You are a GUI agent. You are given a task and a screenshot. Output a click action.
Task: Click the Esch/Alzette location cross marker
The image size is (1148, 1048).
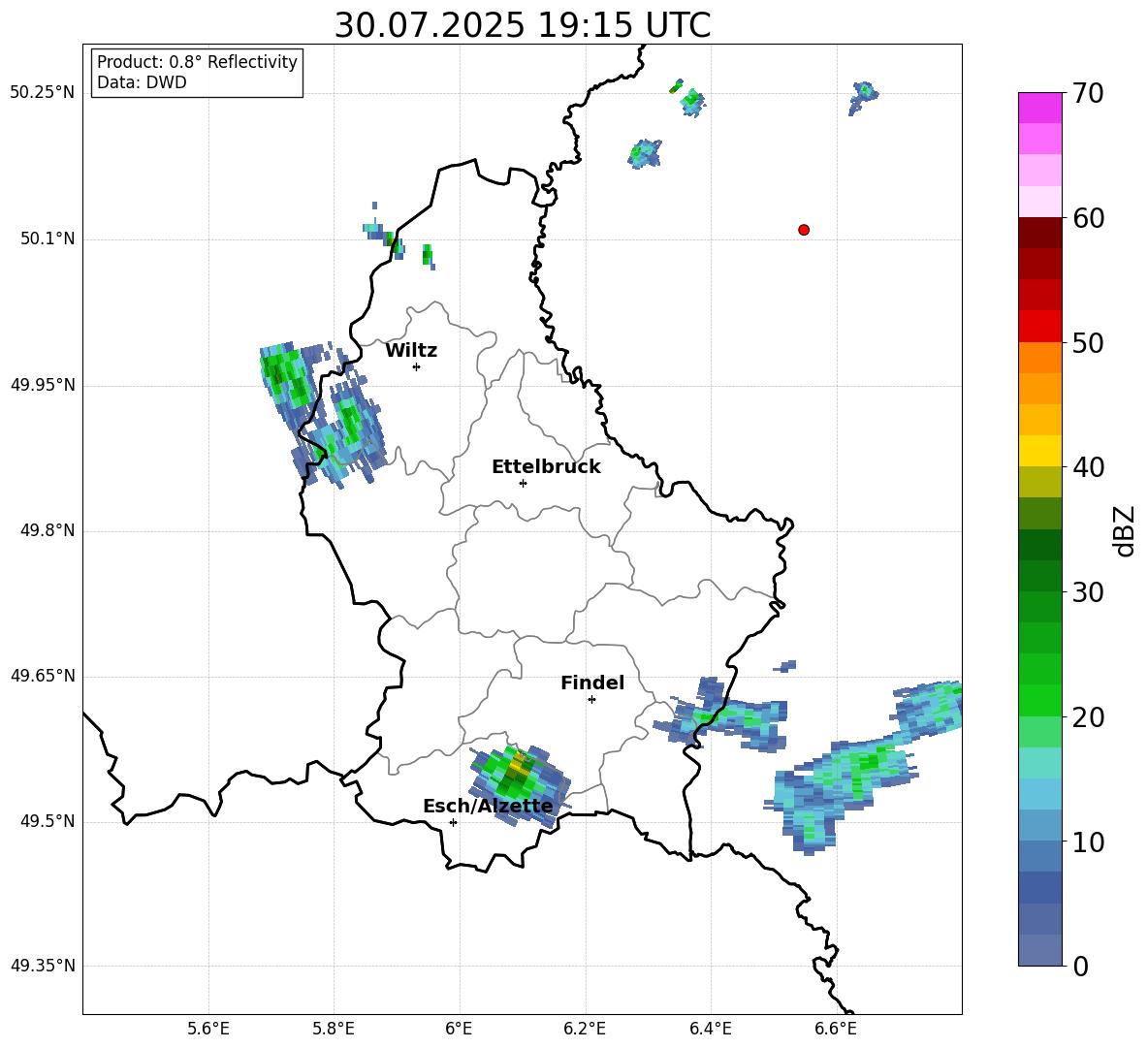453,822
